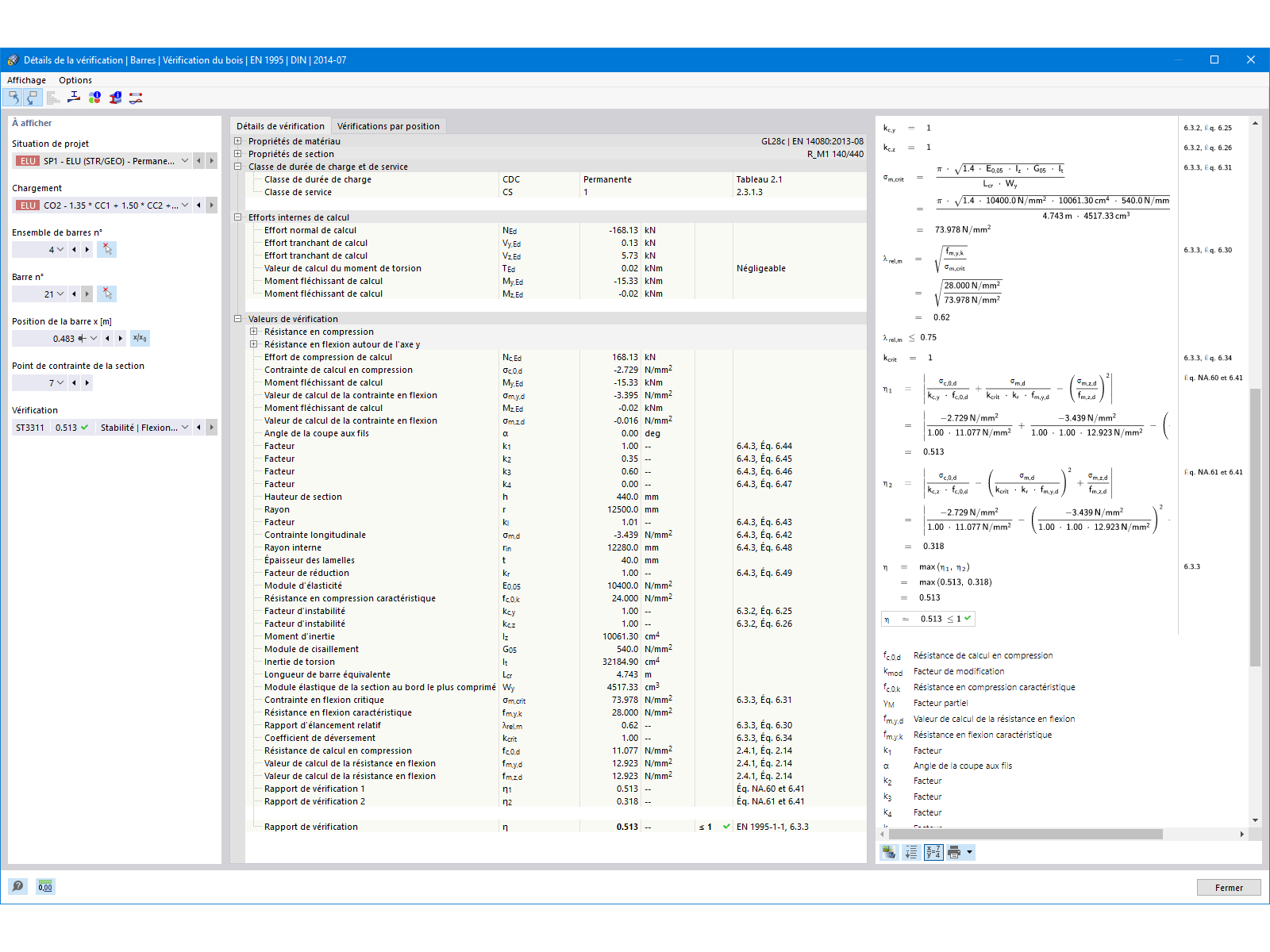Viewport: 1270px width, 952px height.
Task: Open the colored-circles info toolbar icon
Action: click(x=94, y=98)
